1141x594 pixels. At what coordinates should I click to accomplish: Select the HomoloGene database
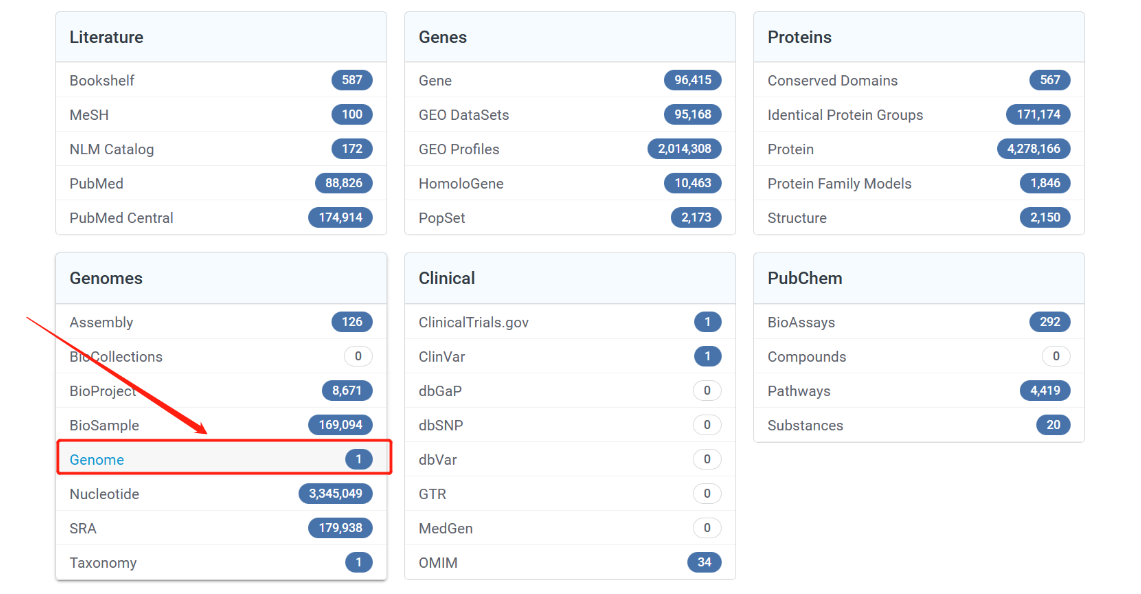click(x=461, y=184)
